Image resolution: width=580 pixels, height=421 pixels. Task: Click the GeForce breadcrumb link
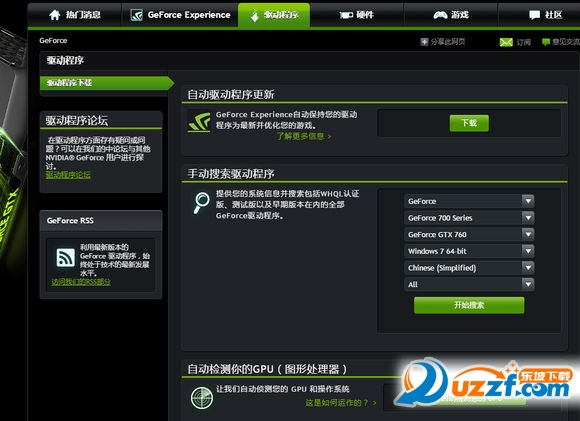pos(53,41)
